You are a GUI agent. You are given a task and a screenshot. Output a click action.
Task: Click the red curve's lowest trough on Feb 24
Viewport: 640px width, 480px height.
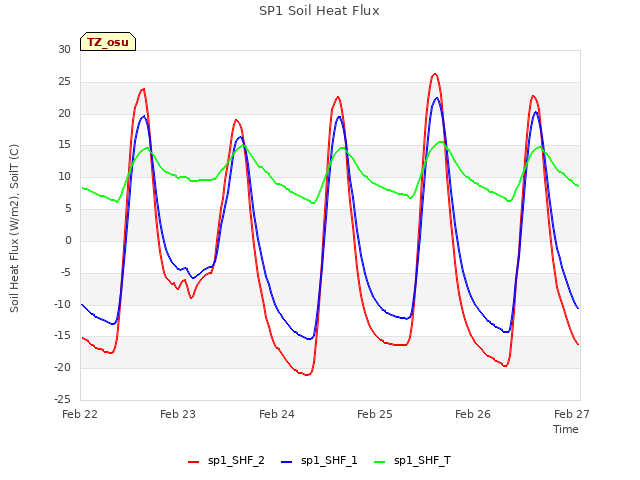click(x=307, y=375)
